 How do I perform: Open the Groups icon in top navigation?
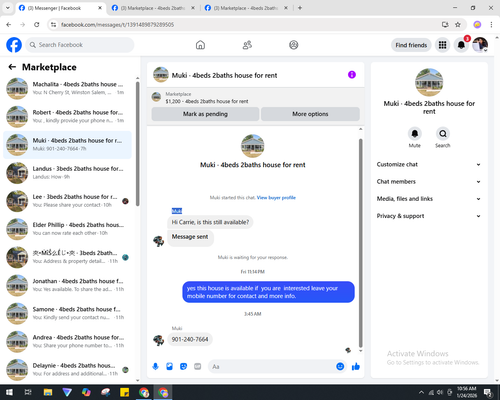(x=294, y=45)
